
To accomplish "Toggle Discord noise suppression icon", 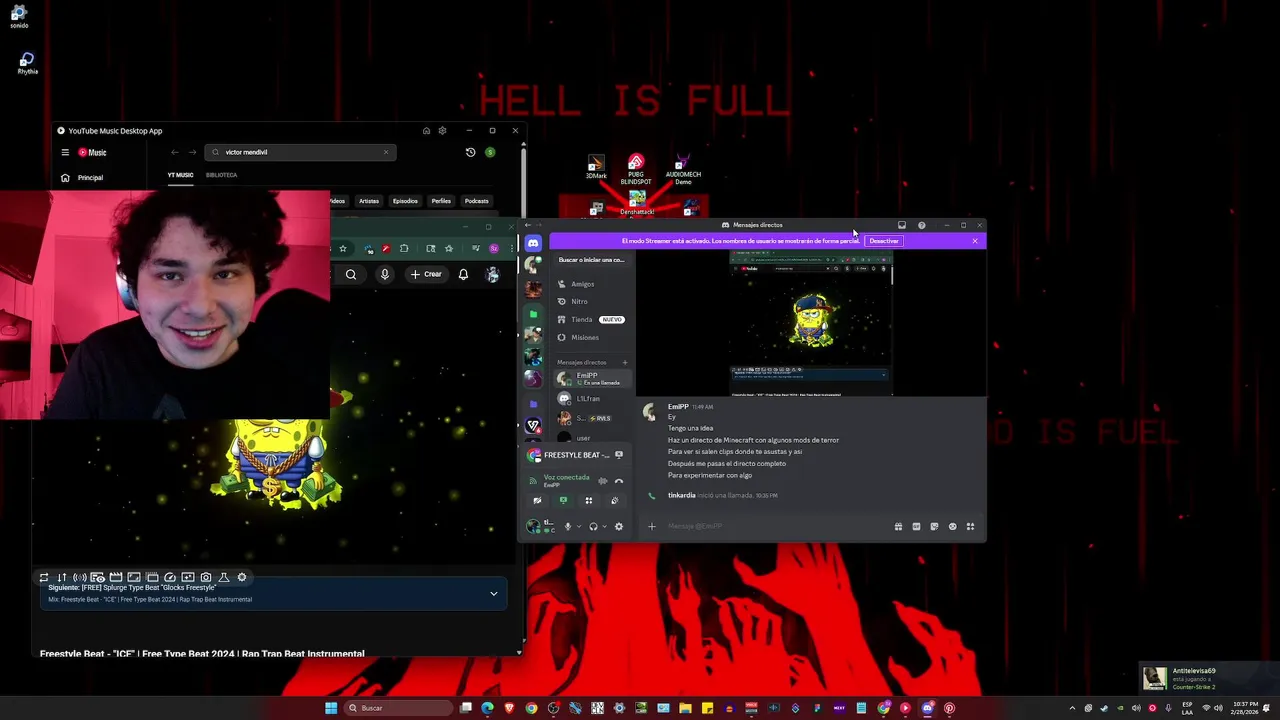I will point(603,481).
